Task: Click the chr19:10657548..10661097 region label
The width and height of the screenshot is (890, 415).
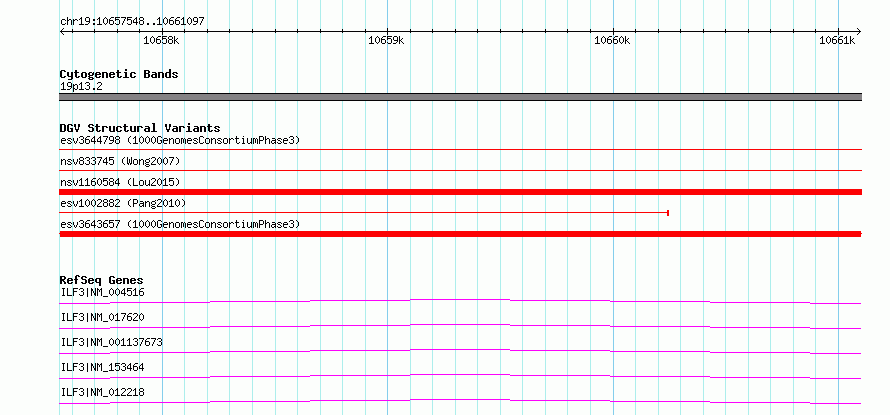Action: tap(132, 22)
